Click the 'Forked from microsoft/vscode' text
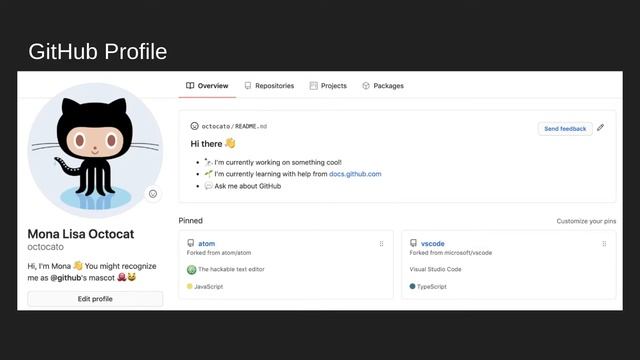640x360 pixels. [451, 253]
